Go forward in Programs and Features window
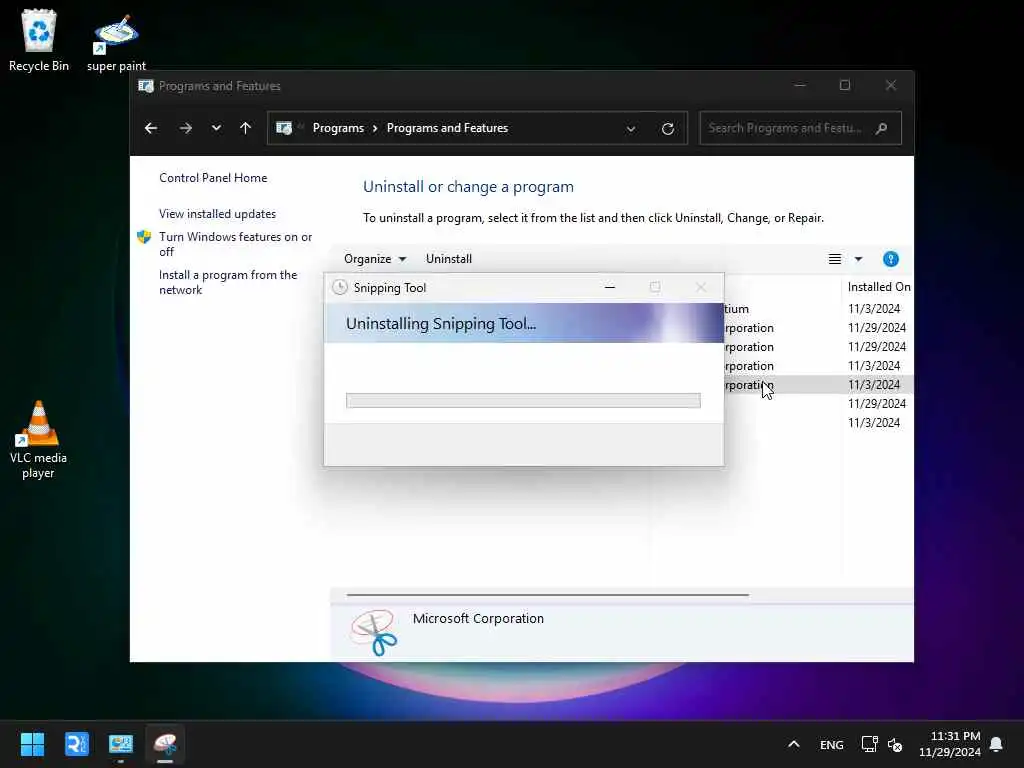Viewport: 1024px width, 768px height. [x=186, y=128]
